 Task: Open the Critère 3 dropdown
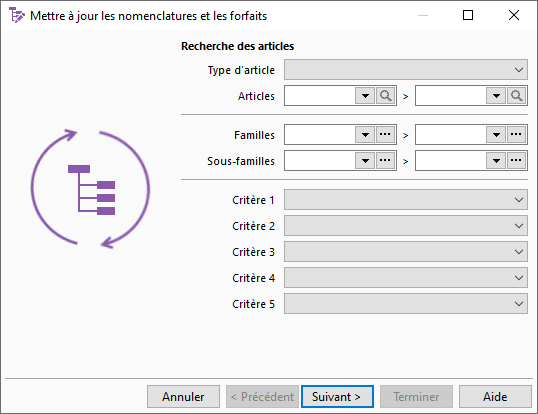pos(406,252)
